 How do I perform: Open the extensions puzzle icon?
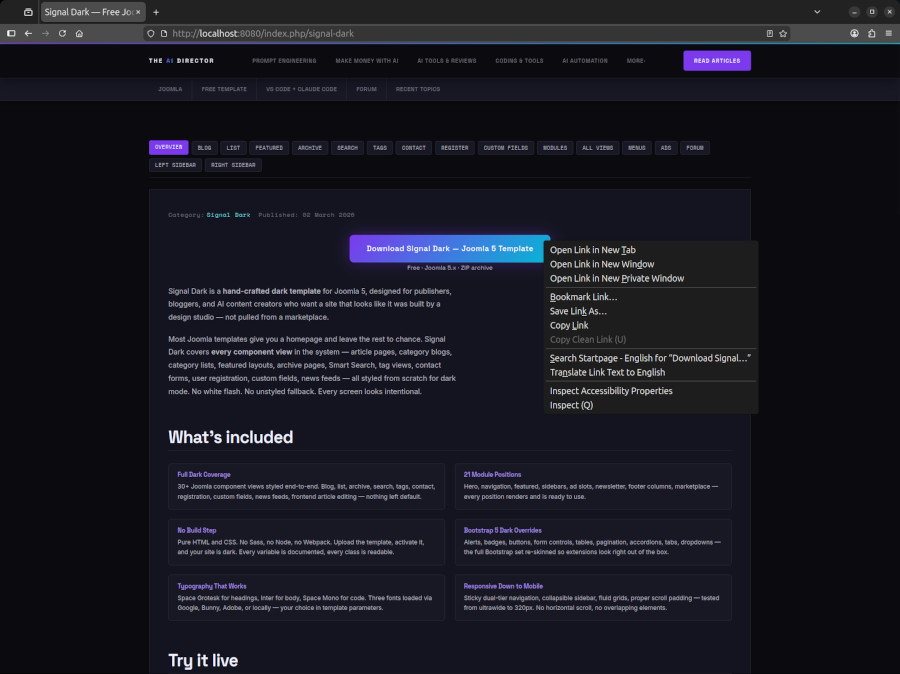coord(871,33)
